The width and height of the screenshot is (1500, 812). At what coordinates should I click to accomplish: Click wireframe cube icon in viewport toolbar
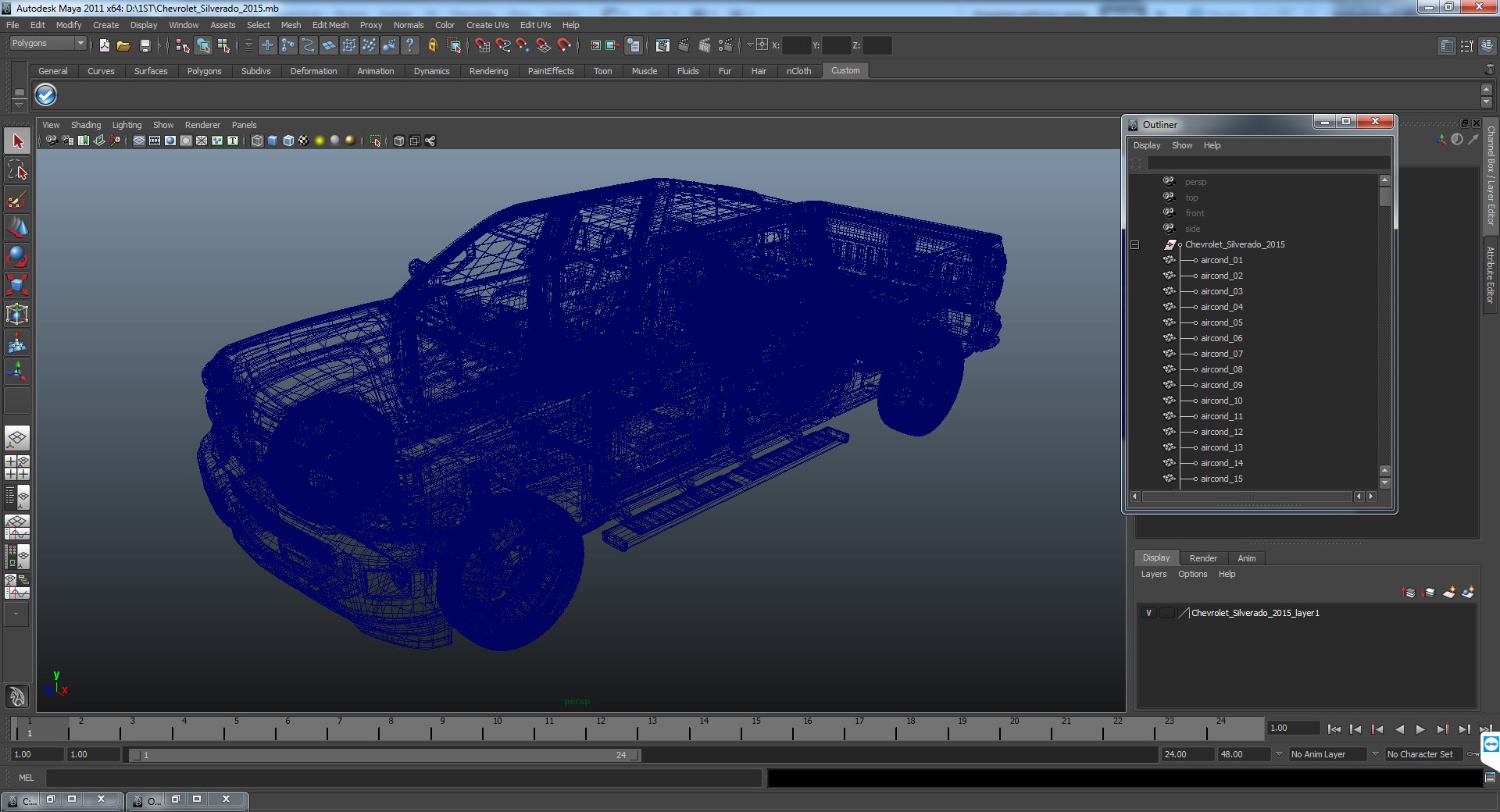[x=257, y=141]
